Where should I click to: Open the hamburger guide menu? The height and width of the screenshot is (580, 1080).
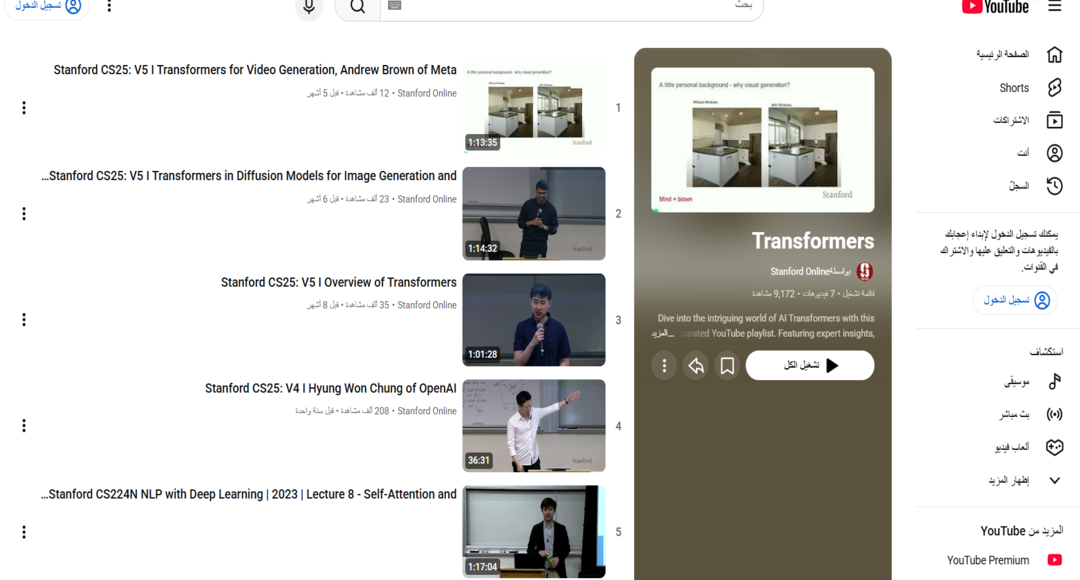1055,7
